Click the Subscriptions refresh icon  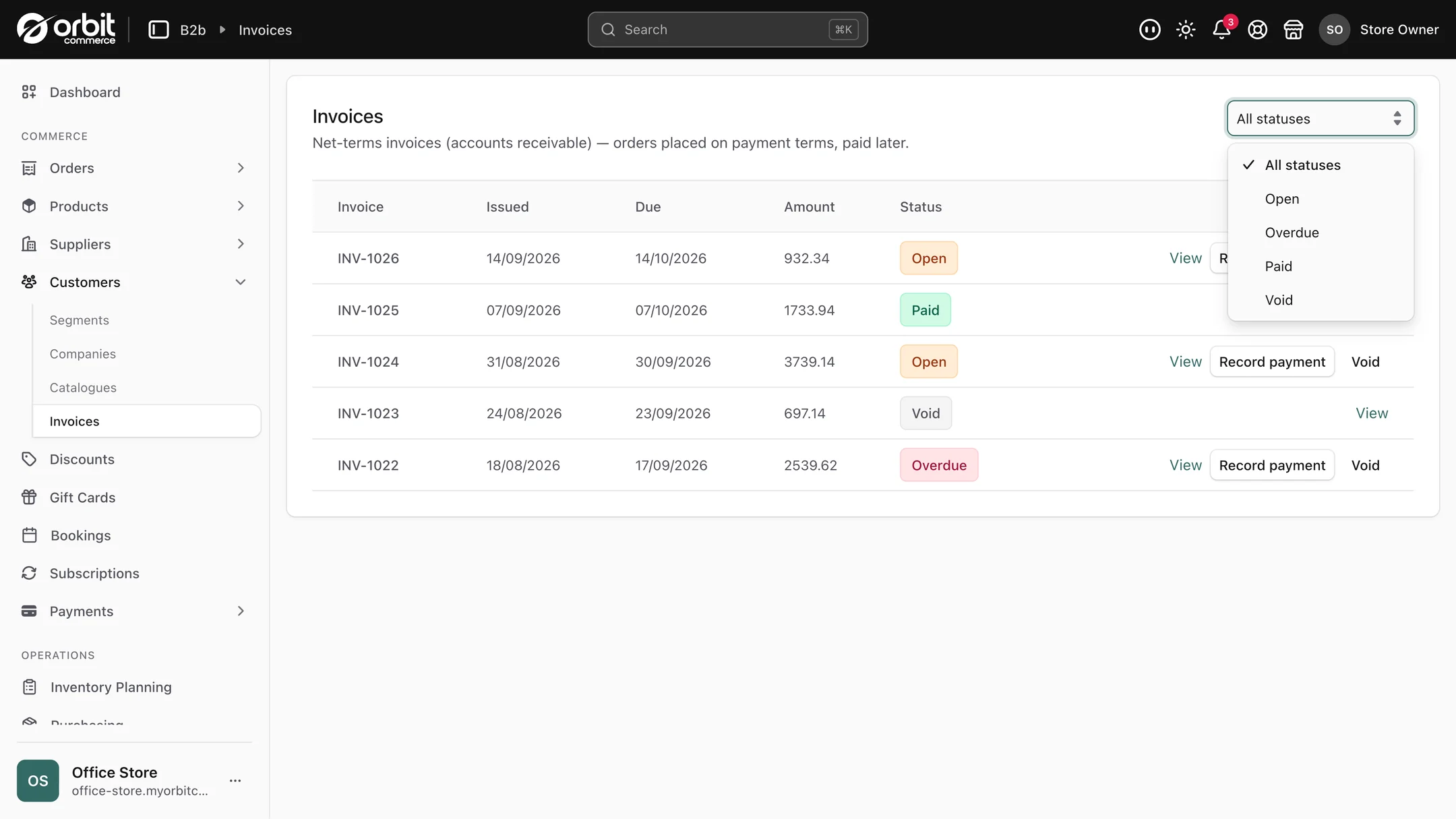coord(29,573)
